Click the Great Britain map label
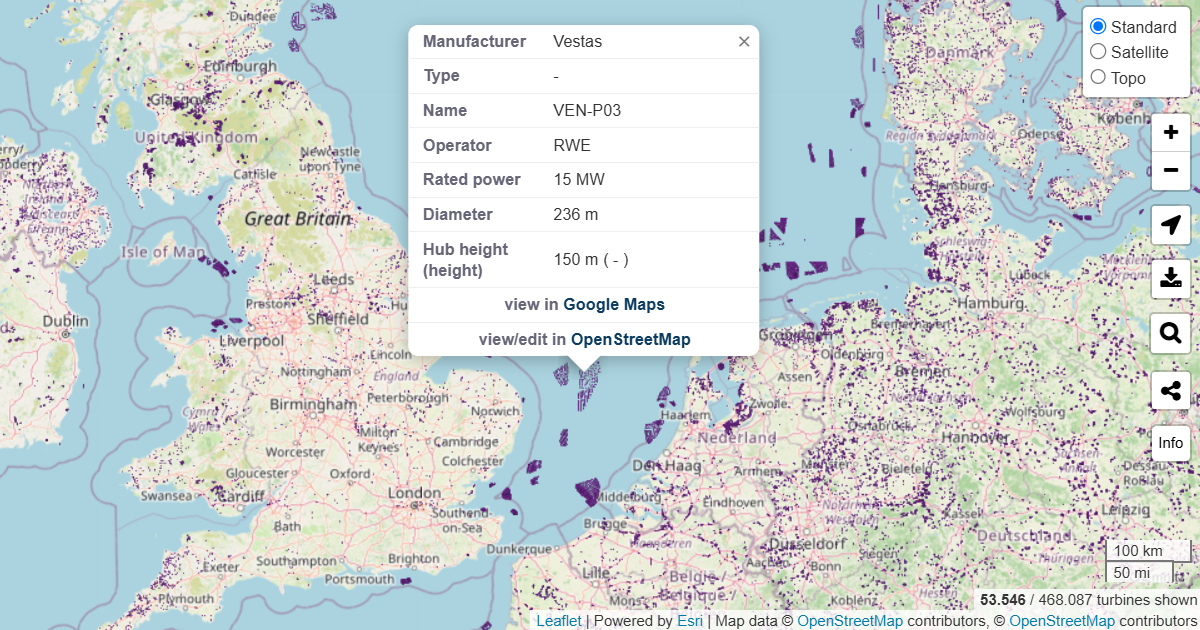Image resolution: width=1200 pixels, height=630 pixels. 298,218
